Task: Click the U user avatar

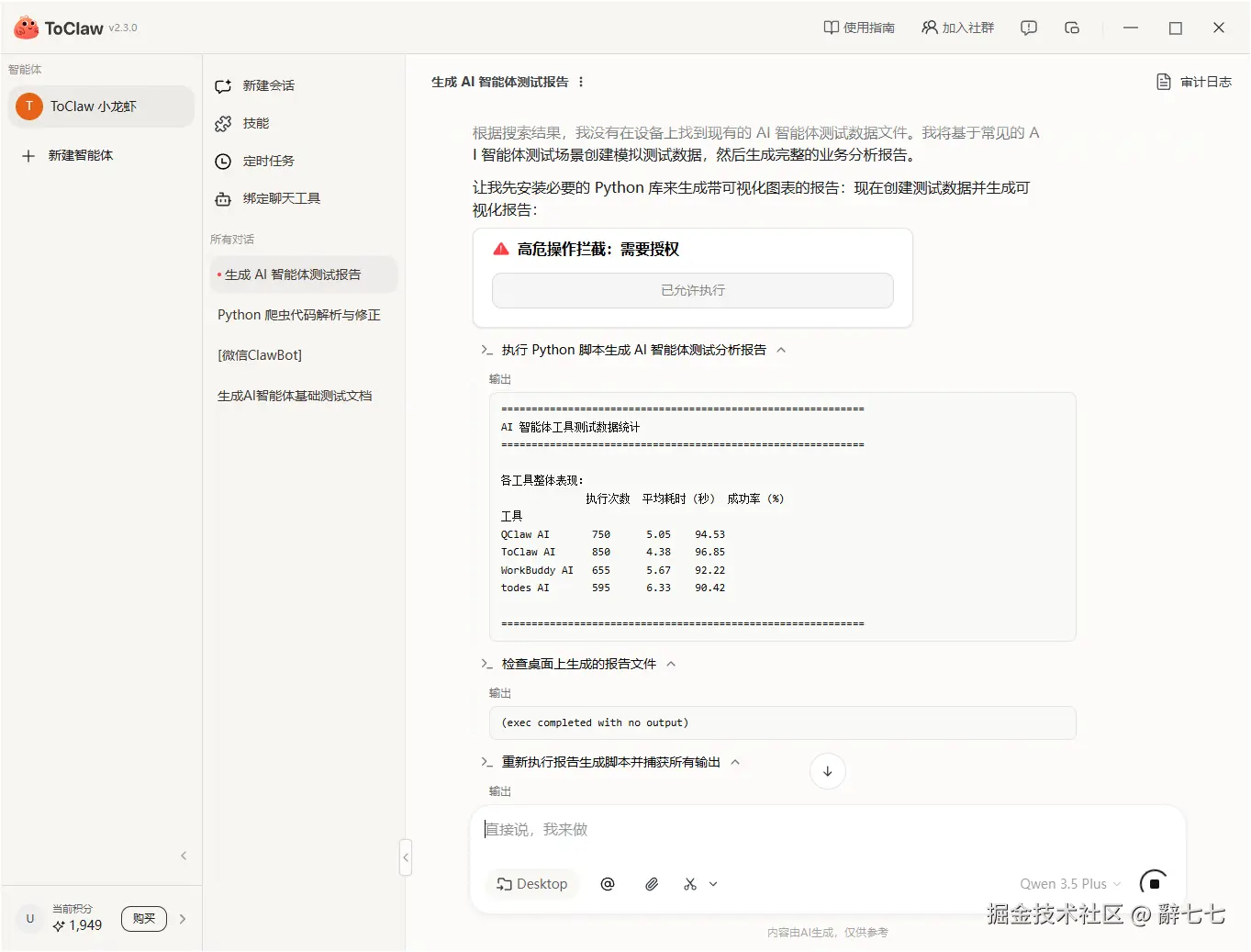Action: click(29, 919)
